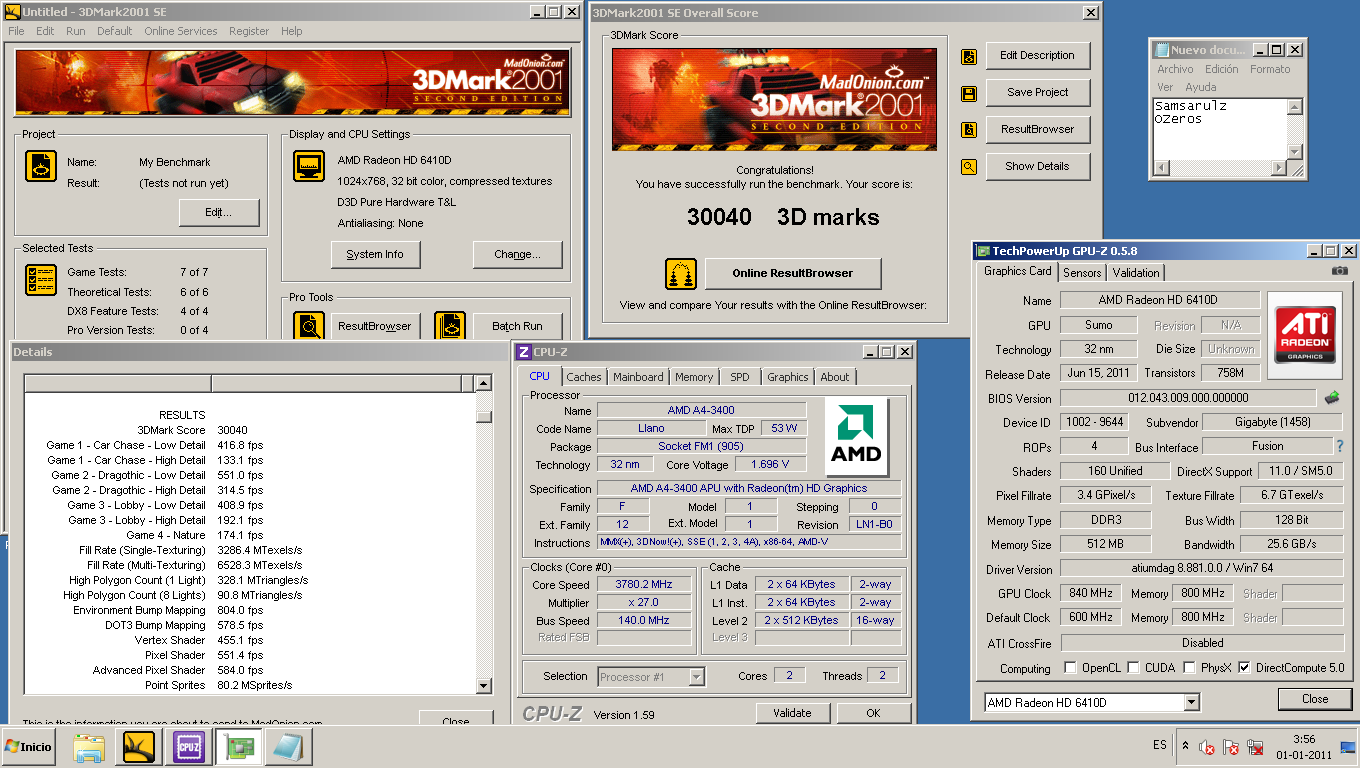Switch to the Caches tab in CPU-Z

pyautogui.click(x=584, y=377)
